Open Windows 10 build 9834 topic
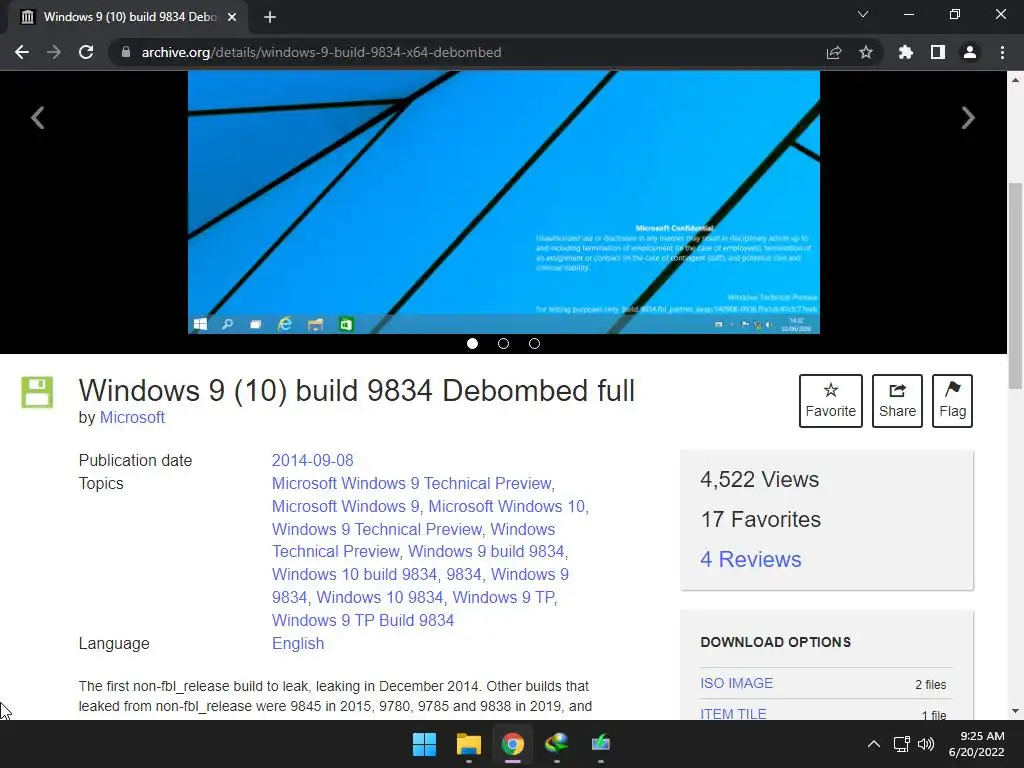The width and height of the screenshot is (1024, 768). click(x=354, y=575)
